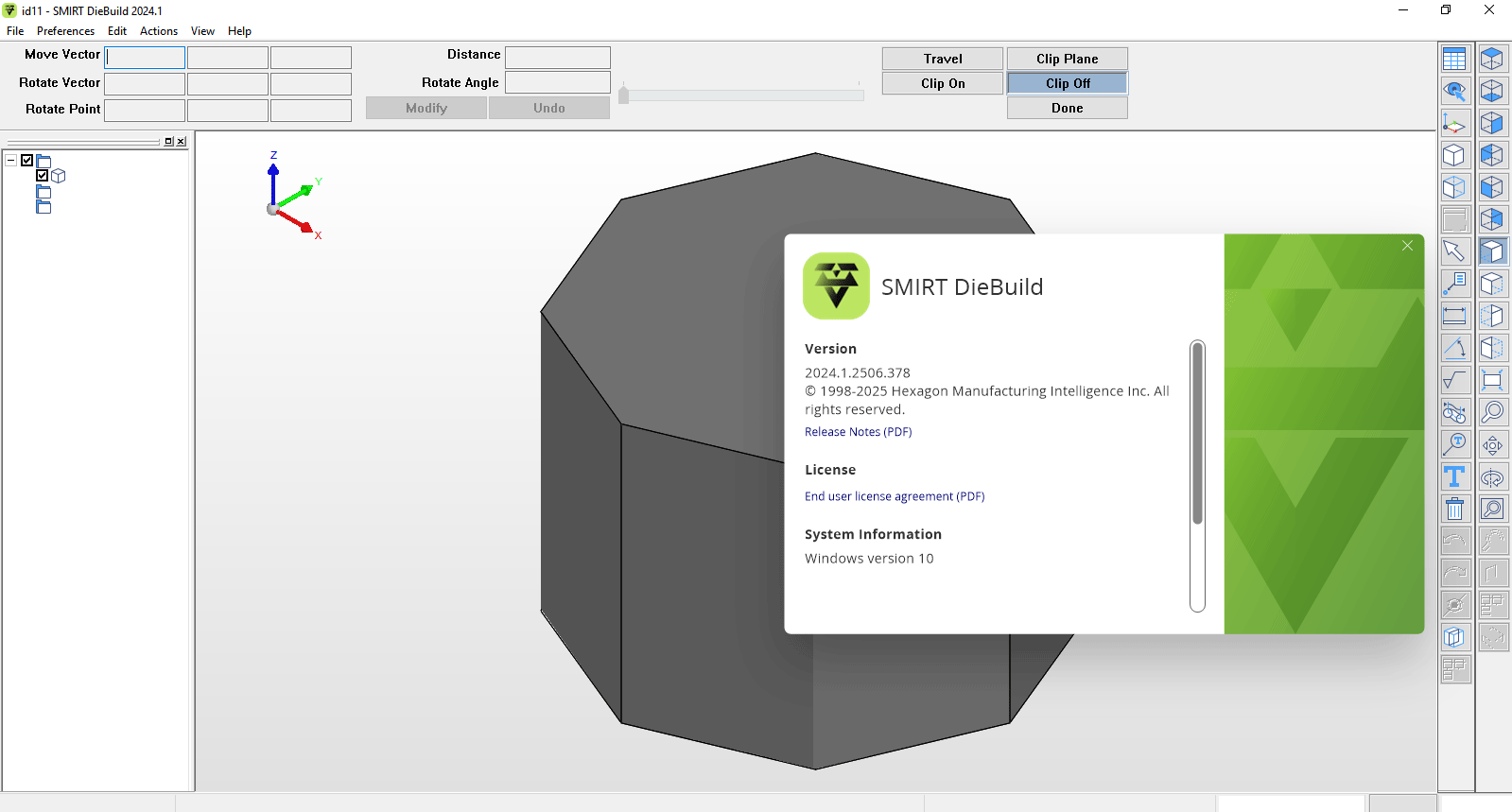Close the SMIRT DieBuild about dialog

1407,246
